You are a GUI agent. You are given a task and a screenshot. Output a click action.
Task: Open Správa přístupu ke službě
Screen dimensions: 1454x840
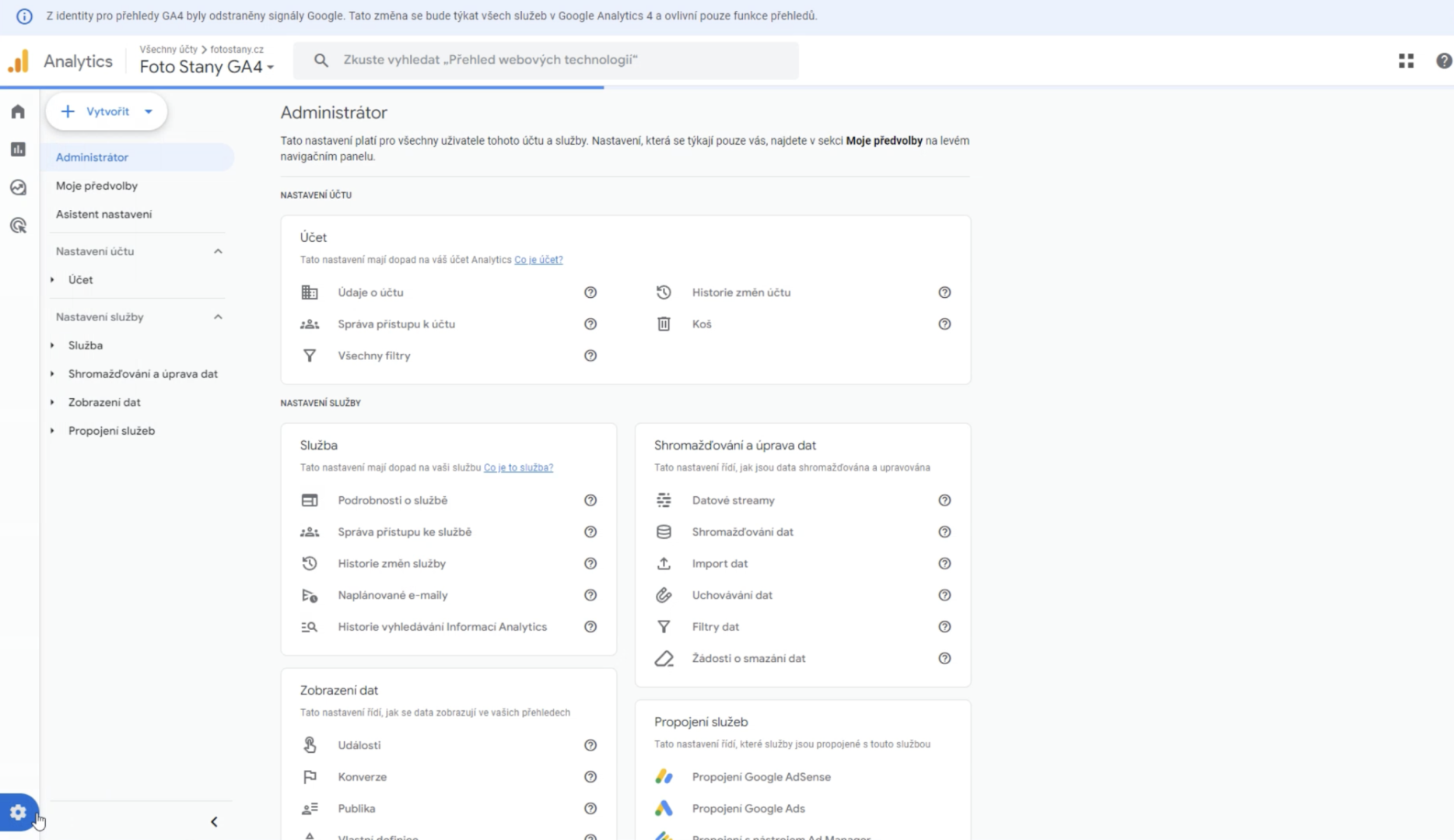405,532
